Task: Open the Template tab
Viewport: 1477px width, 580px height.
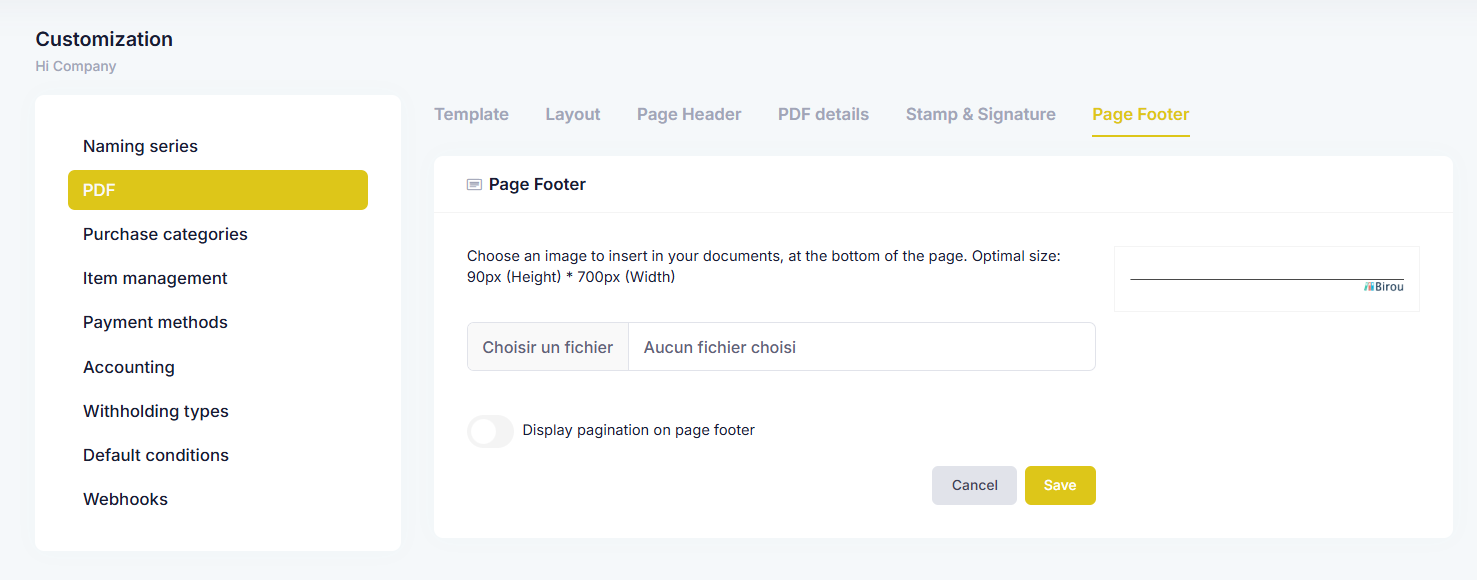Action: click(x=471, y=114)
